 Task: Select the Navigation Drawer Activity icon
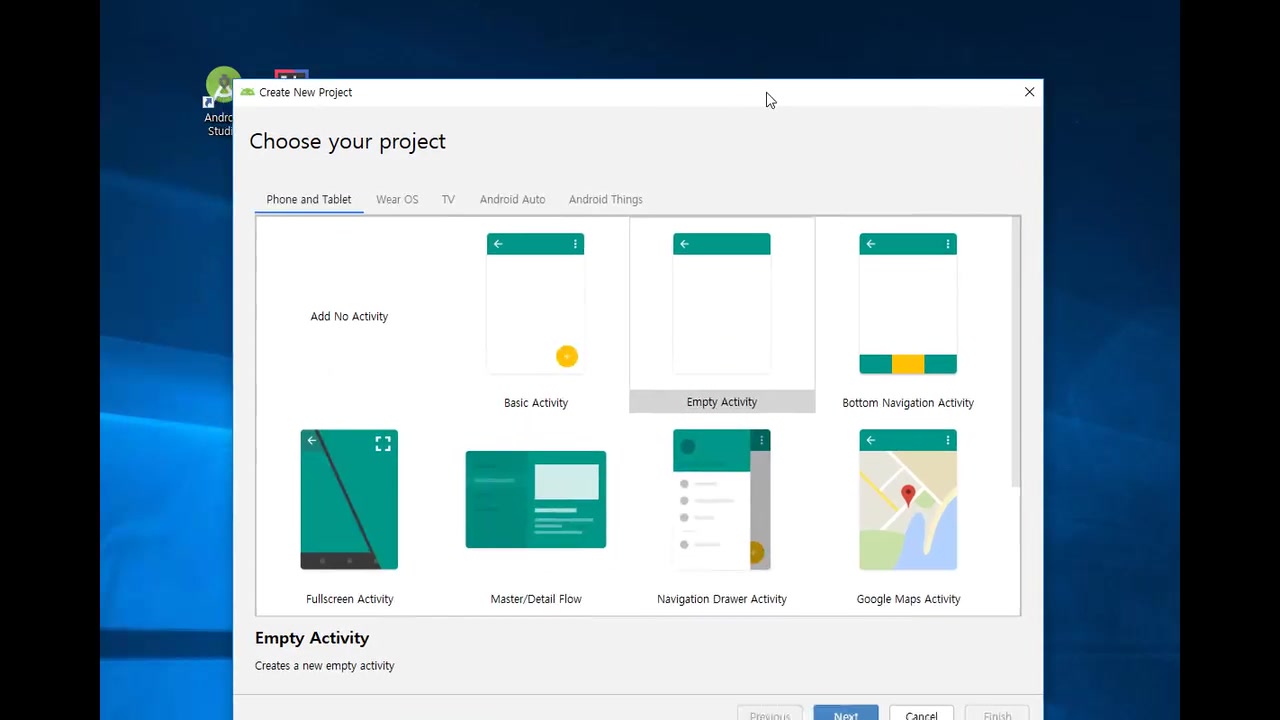pos(721,500)
